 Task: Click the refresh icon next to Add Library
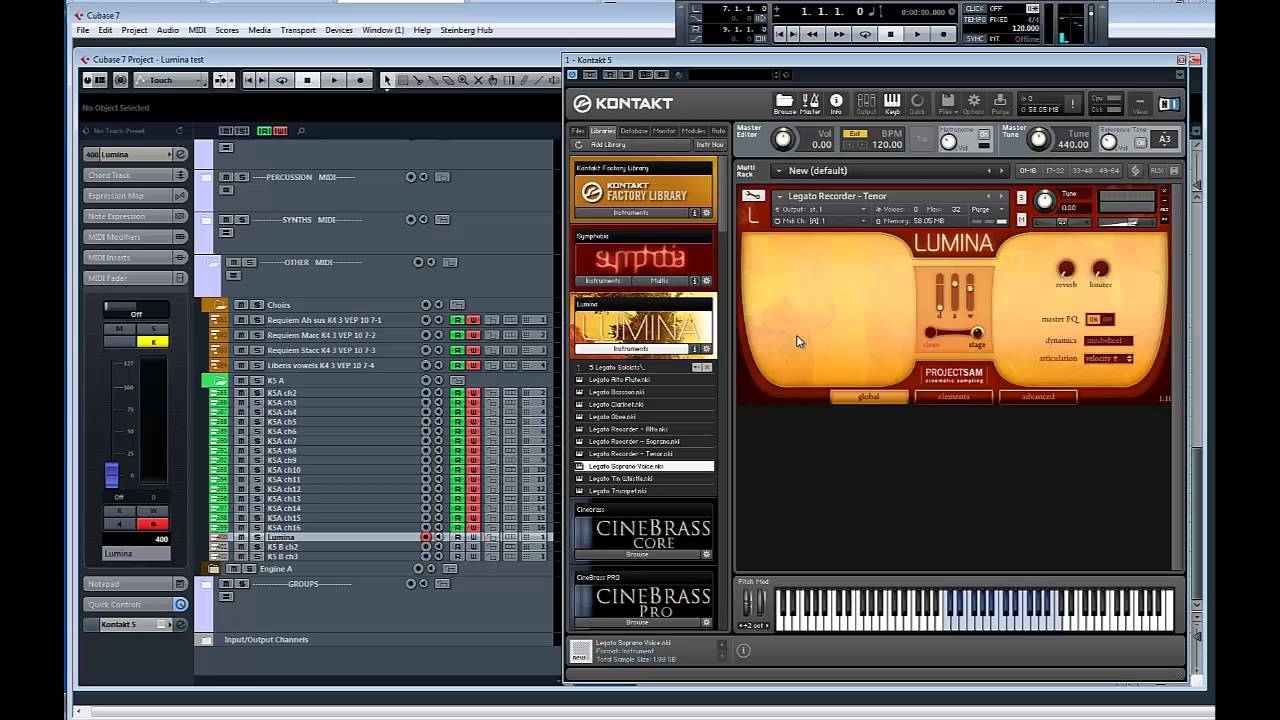point(578,145)
